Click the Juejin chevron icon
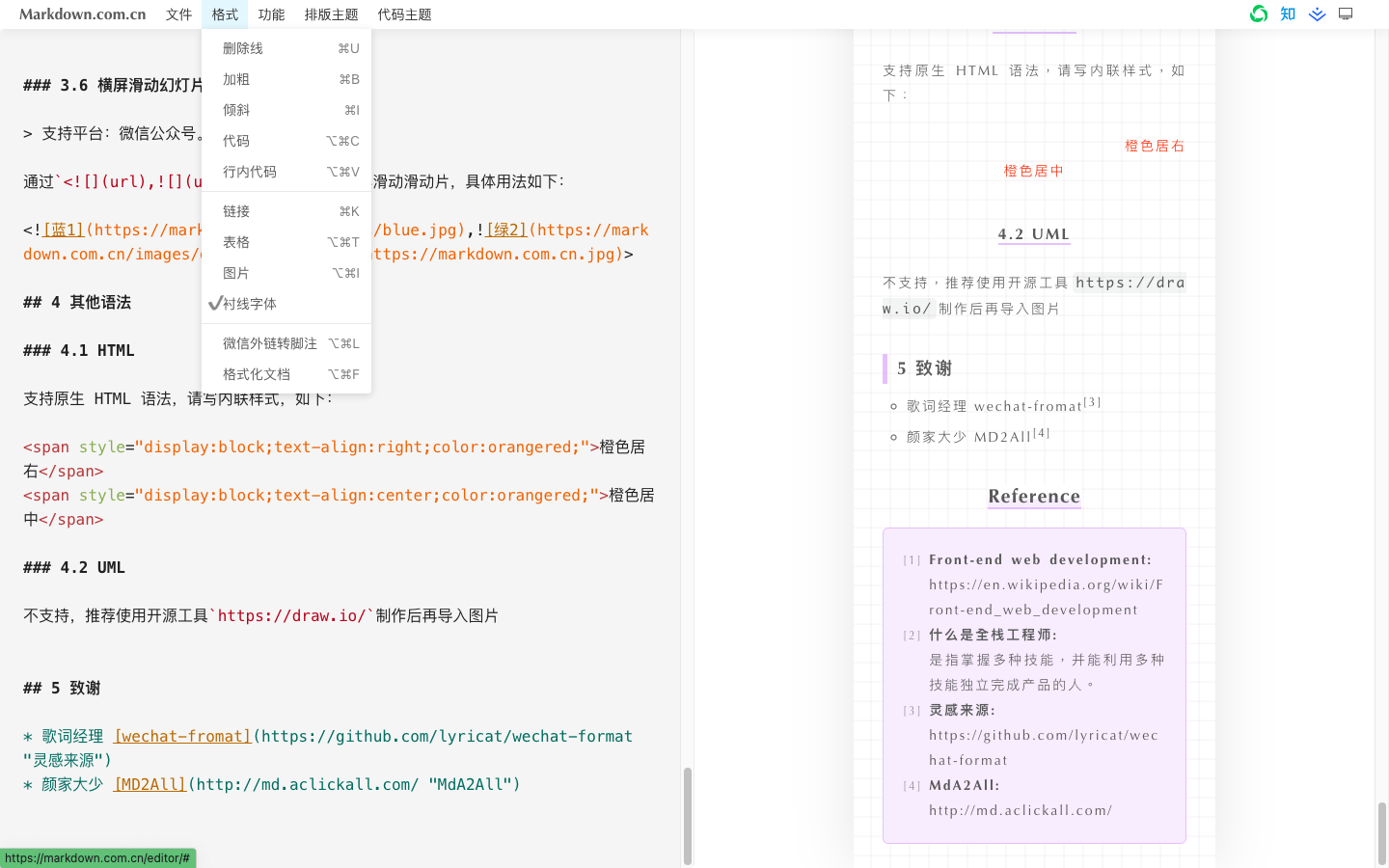This screenshot has height=868, width=1389. tap(1317, 14)
